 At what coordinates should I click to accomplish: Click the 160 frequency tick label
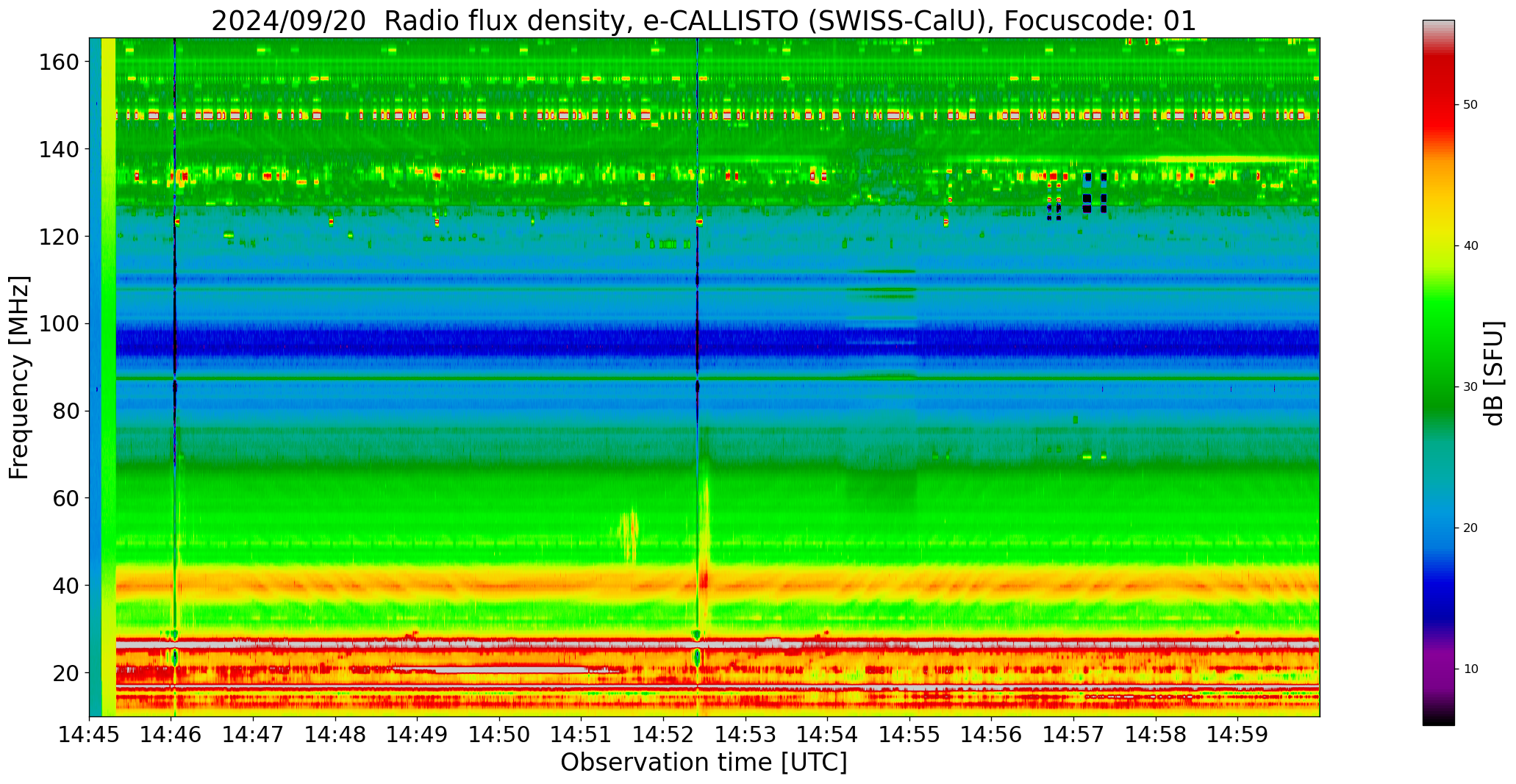pos(58,62)
